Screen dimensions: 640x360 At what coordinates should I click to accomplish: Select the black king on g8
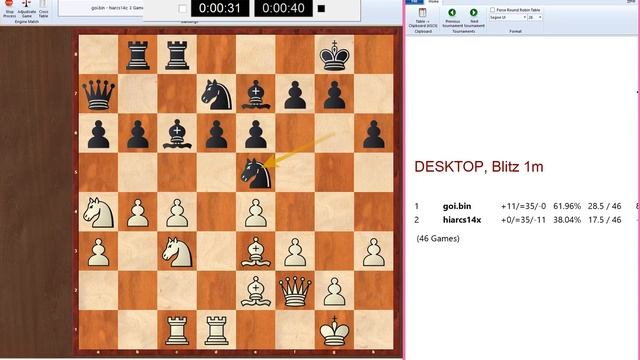point(335,55)
